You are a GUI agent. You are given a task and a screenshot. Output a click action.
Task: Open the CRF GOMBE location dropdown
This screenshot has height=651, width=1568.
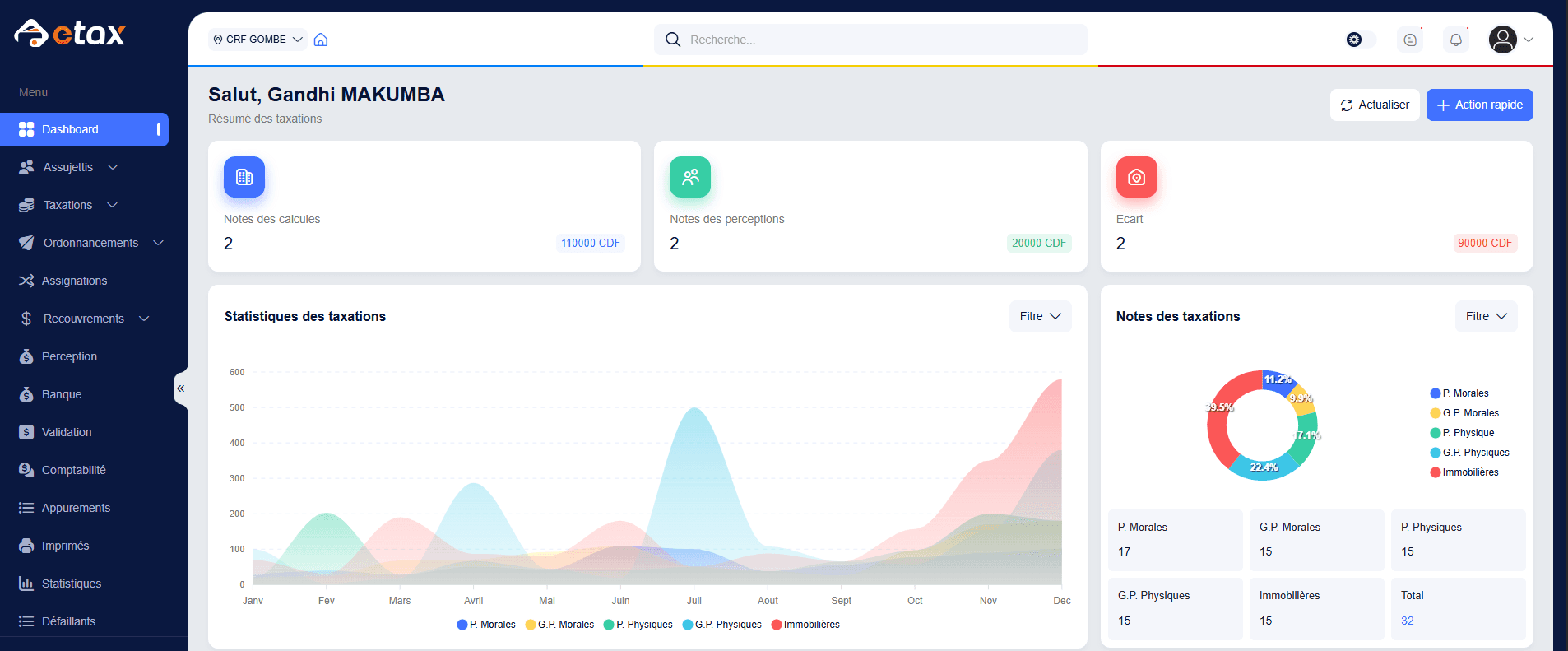point(257,40)
